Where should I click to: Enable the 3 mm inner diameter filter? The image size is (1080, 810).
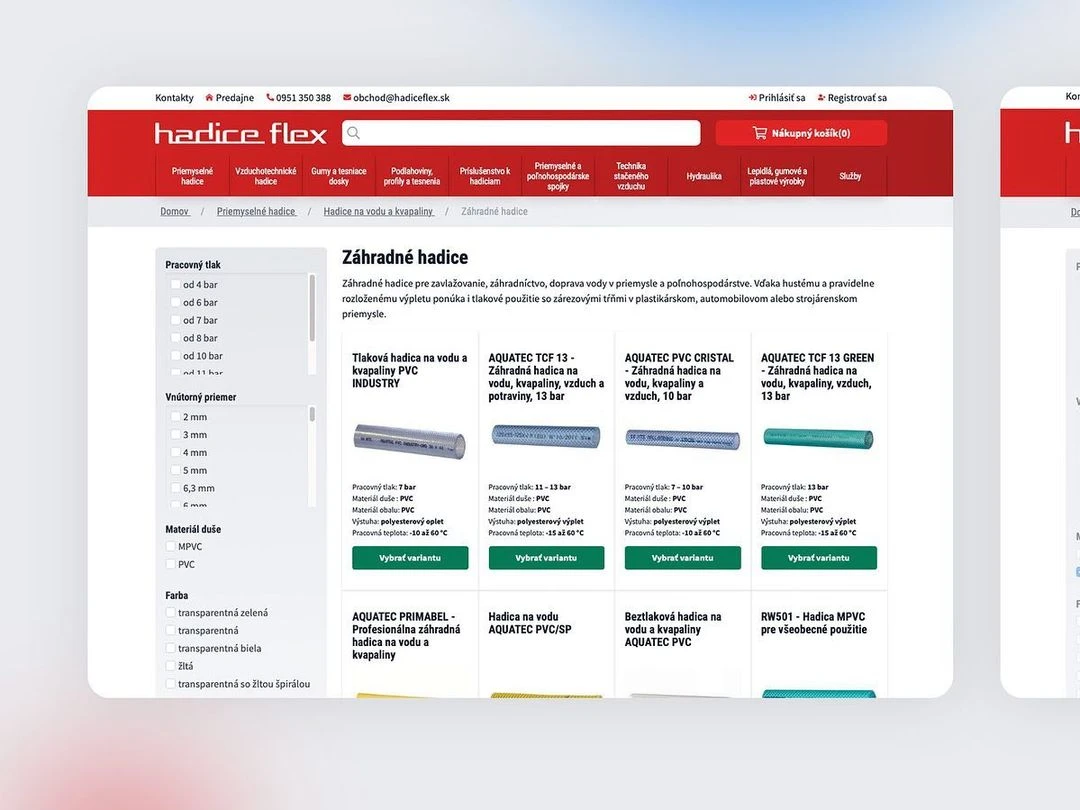[x=176, y=435]
